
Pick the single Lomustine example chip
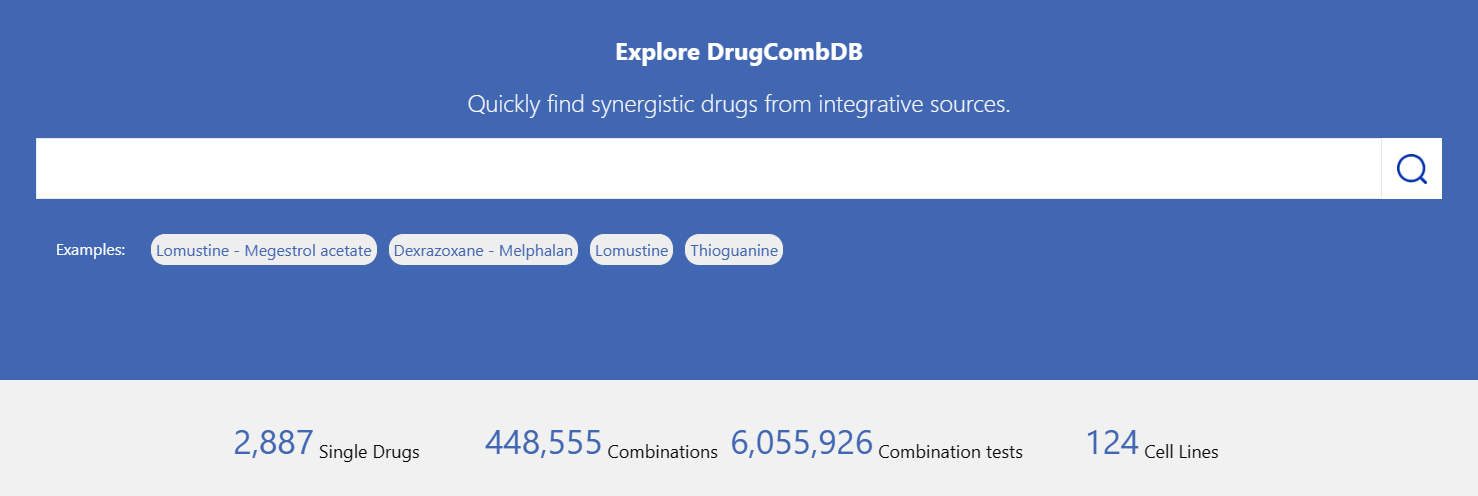(631, 250)
